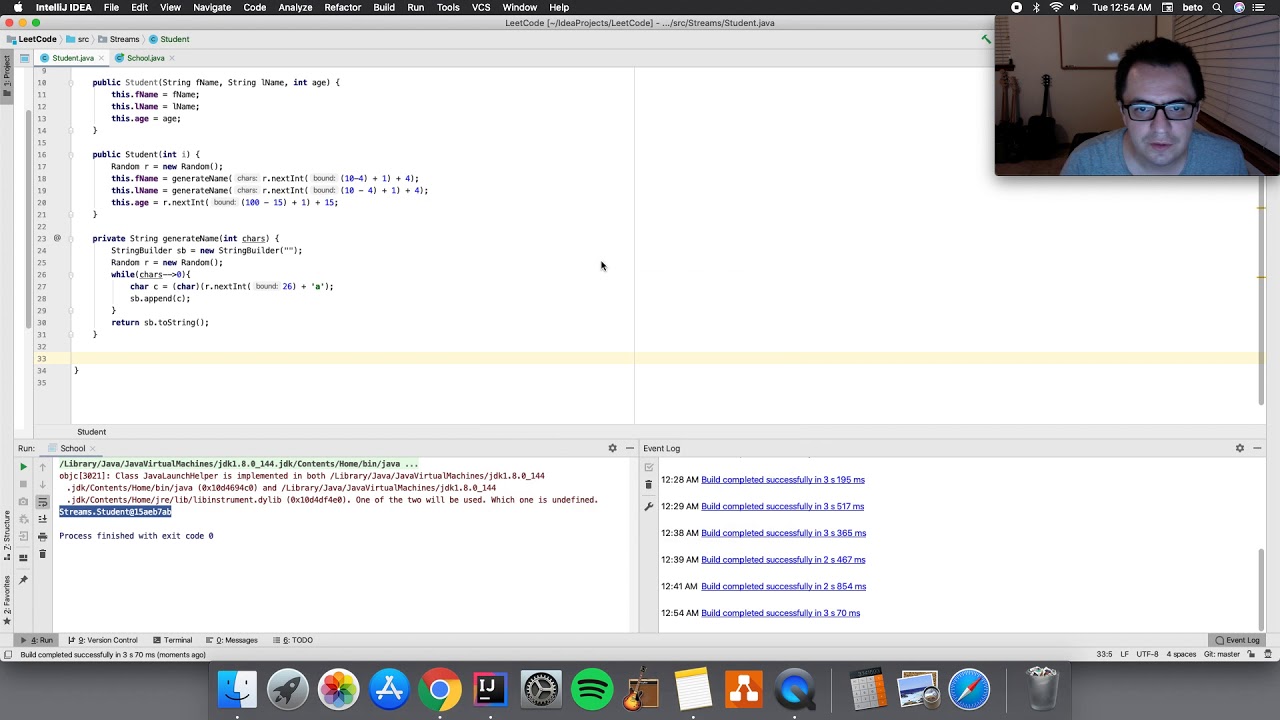The image size is (1280, 720).
Task: Open the Terminal tool window tab
Action: [x=173, y=640]
